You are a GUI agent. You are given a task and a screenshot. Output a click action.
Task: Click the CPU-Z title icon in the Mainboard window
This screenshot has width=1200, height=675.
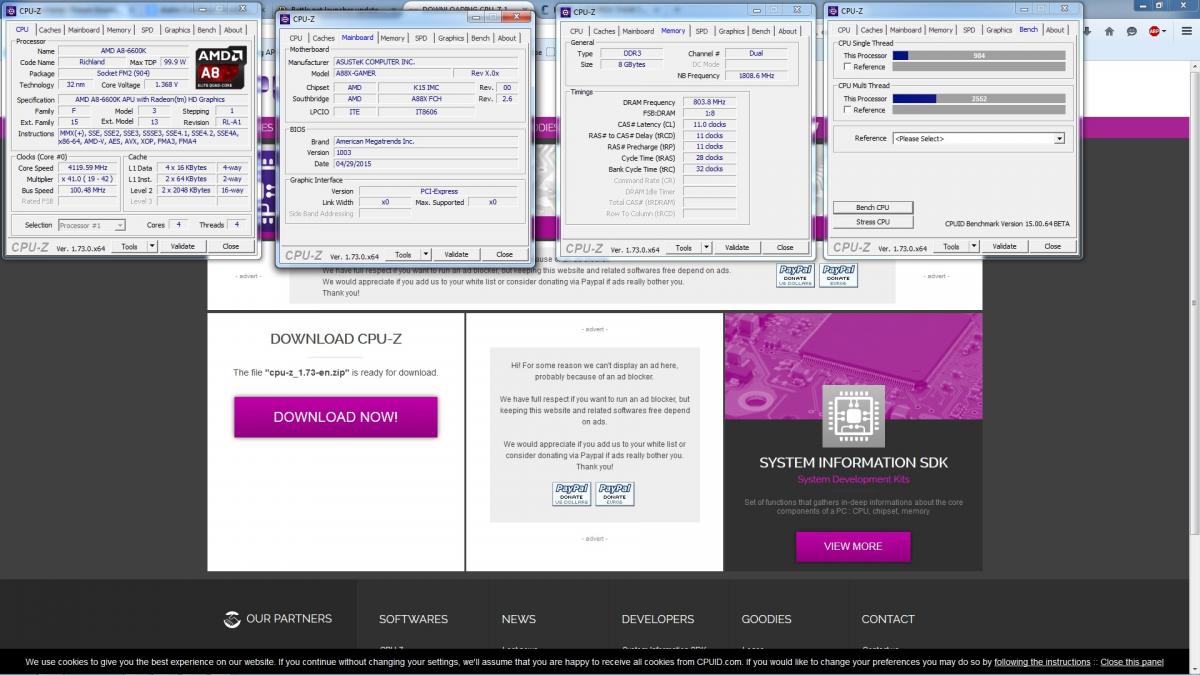point(286,18)
